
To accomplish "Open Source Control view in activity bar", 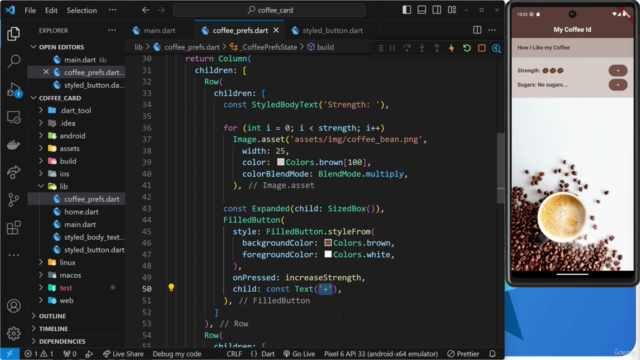I will (13, 200).
